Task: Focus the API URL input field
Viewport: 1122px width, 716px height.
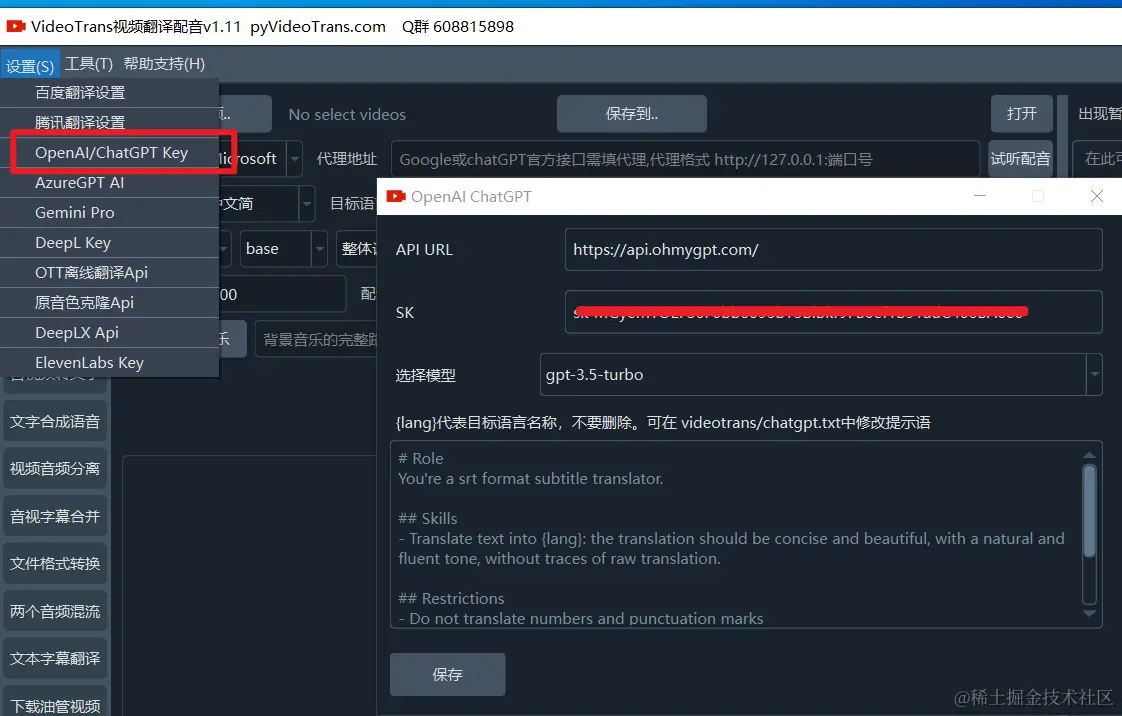Action: tap(833, 250)
